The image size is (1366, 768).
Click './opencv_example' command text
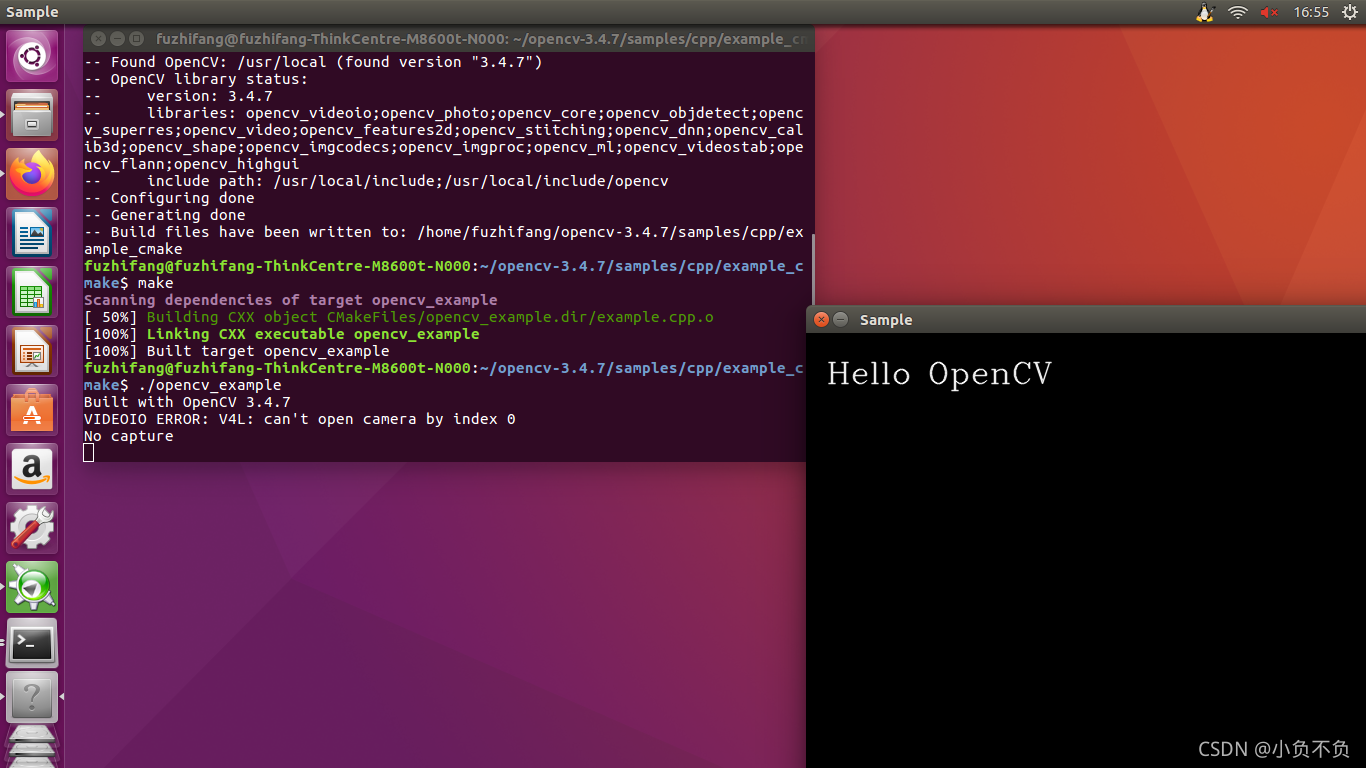click(x=210, y=385)
